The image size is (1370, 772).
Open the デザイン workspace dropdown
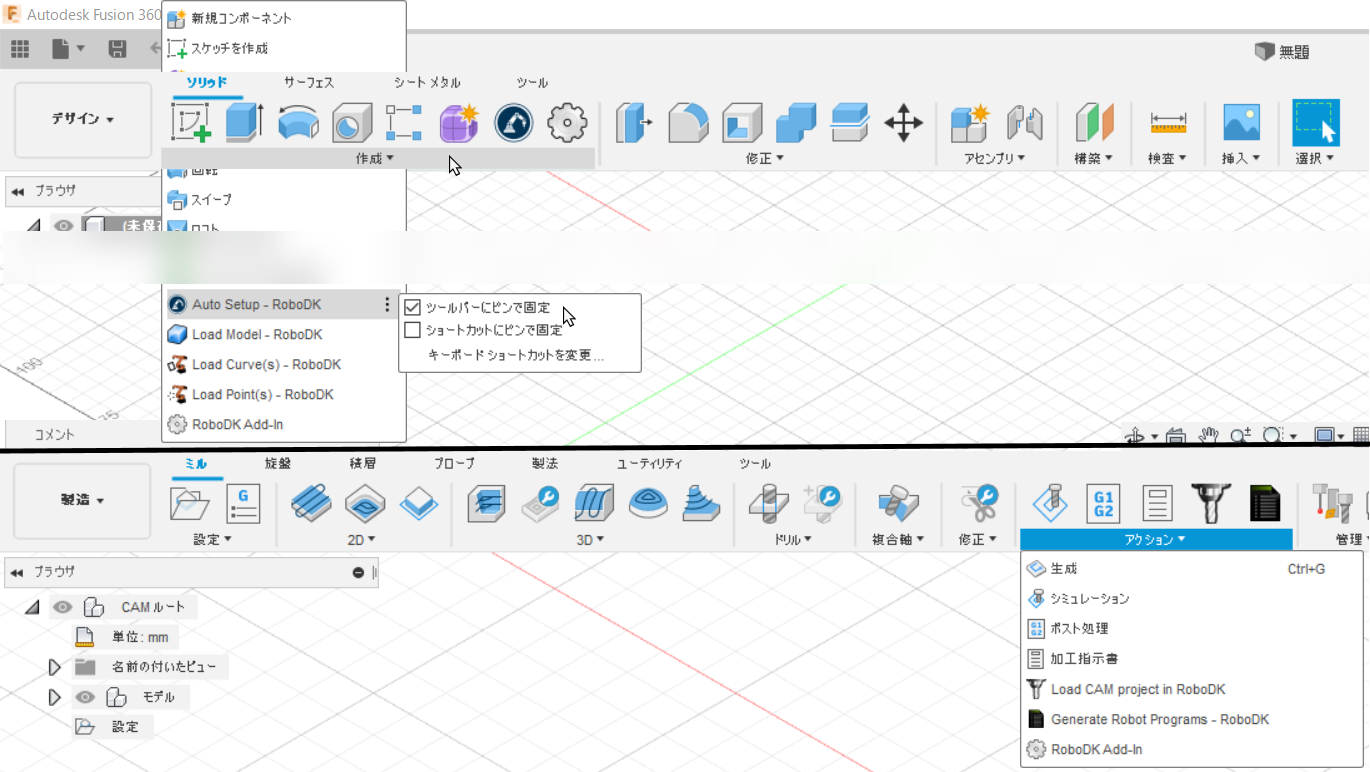[x=82, y=119]
